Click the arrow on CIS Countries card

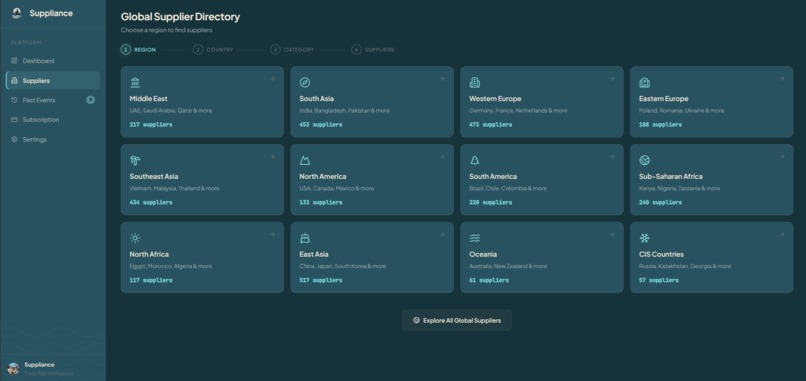[x=781, y=234]
